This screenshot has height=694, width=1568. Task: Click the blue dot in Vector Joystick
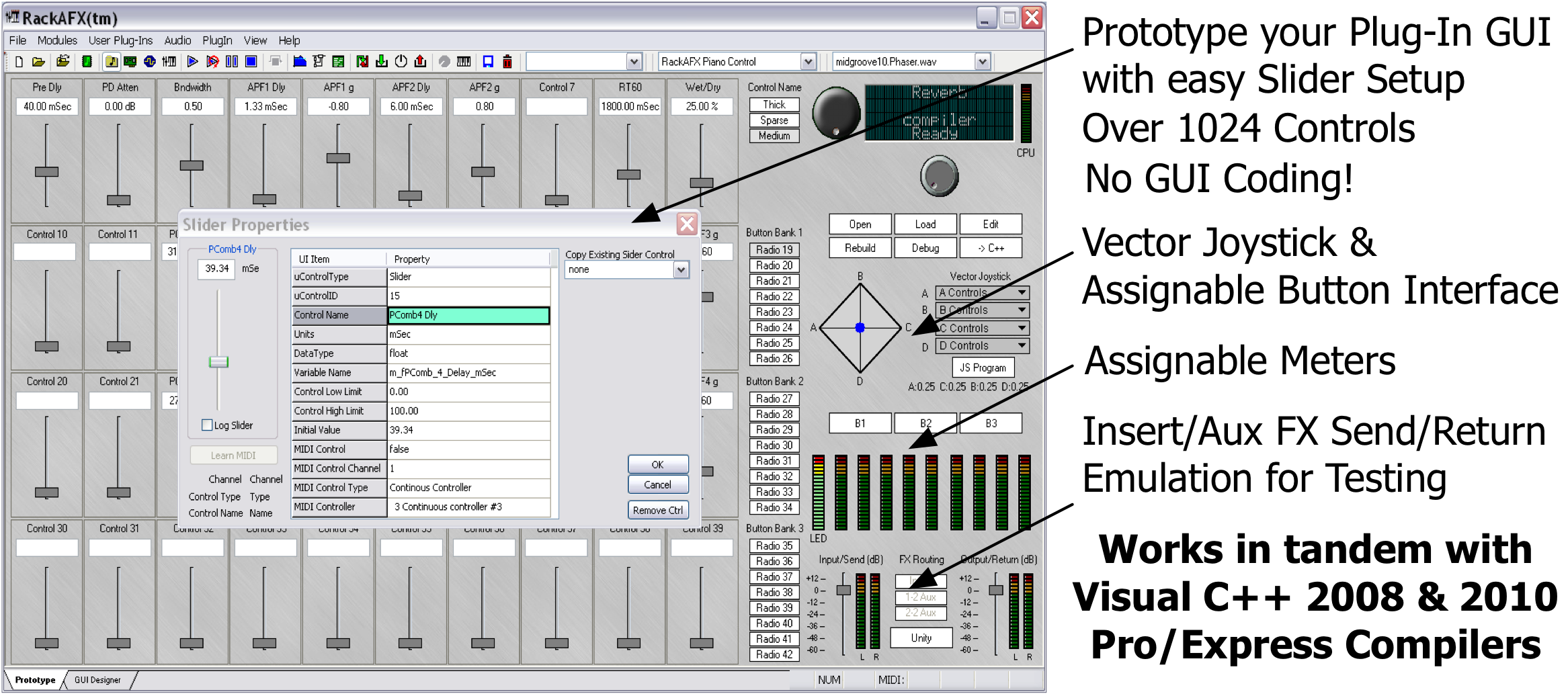[860, 328]
